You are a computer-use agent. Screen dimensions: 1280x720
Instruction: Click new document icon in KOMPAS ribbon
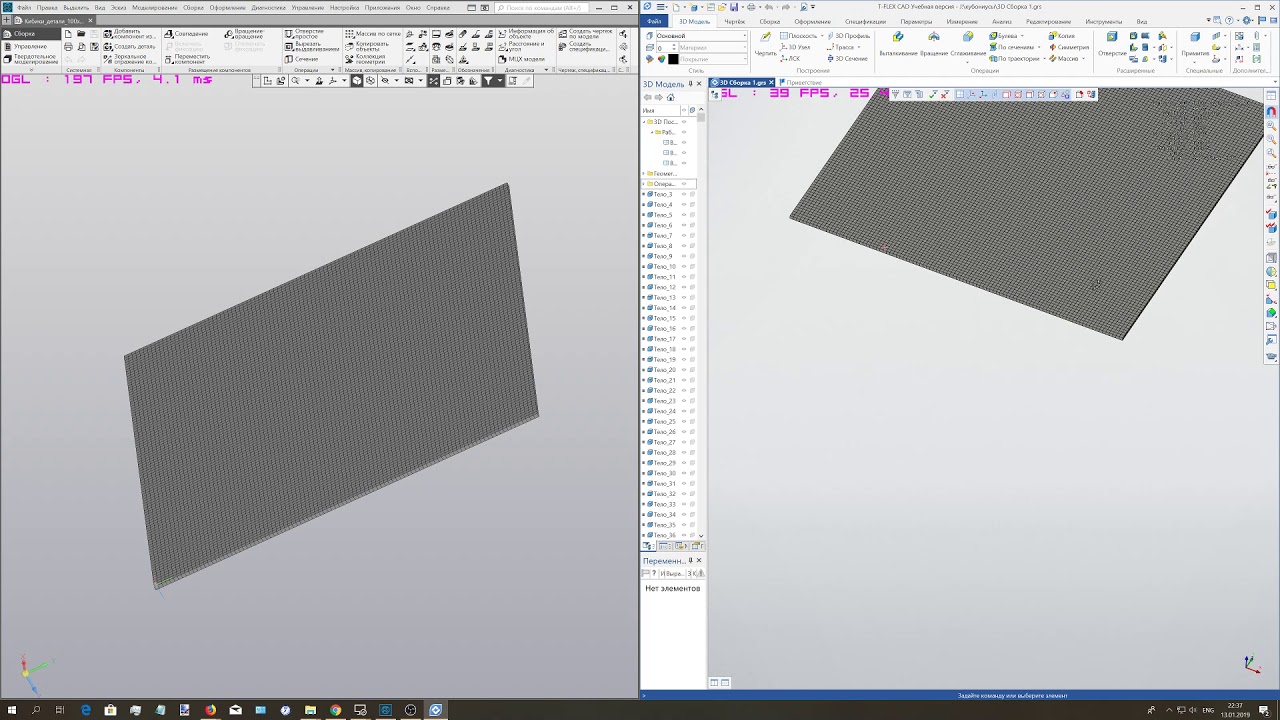[68, 34]
